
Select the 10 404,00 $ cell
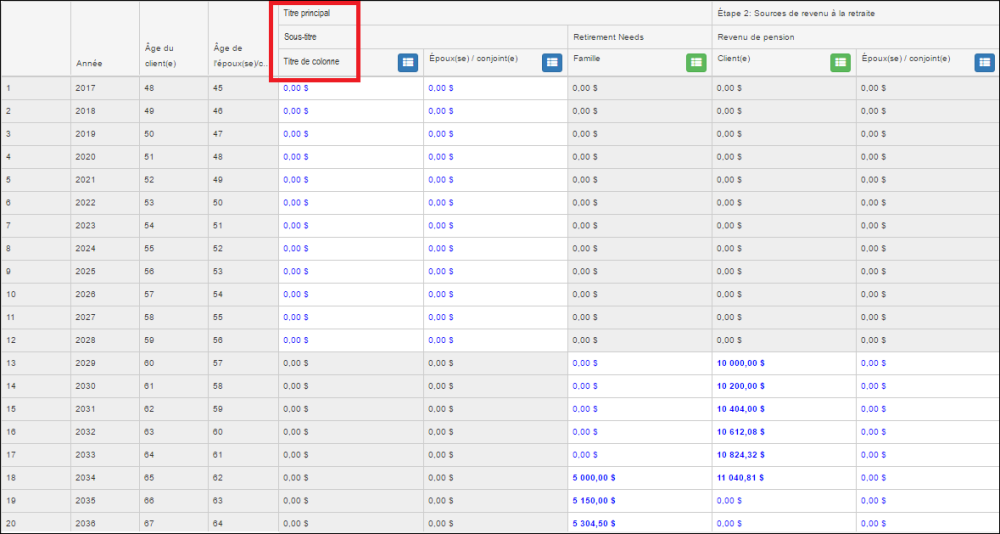click(784, 409)
